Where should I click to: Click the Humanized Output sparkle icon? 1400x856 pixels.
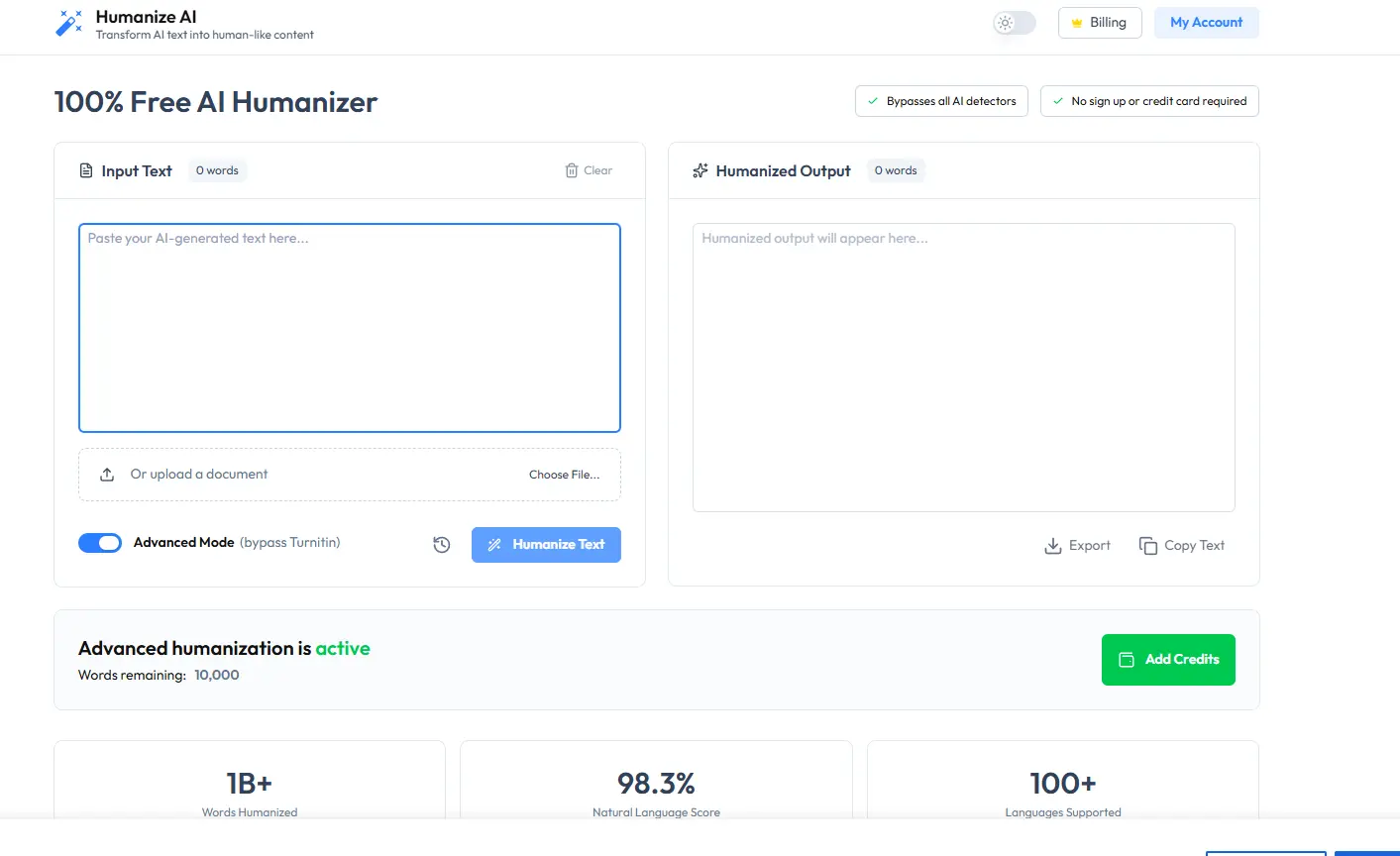(x=700, y=170)
